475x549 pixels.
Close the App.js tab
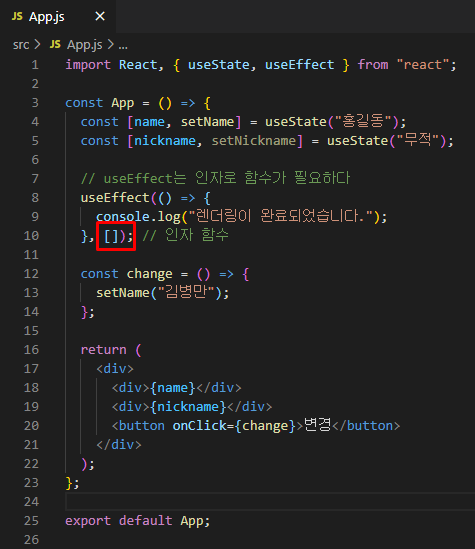pyautogui.click(x=100, y=16)
